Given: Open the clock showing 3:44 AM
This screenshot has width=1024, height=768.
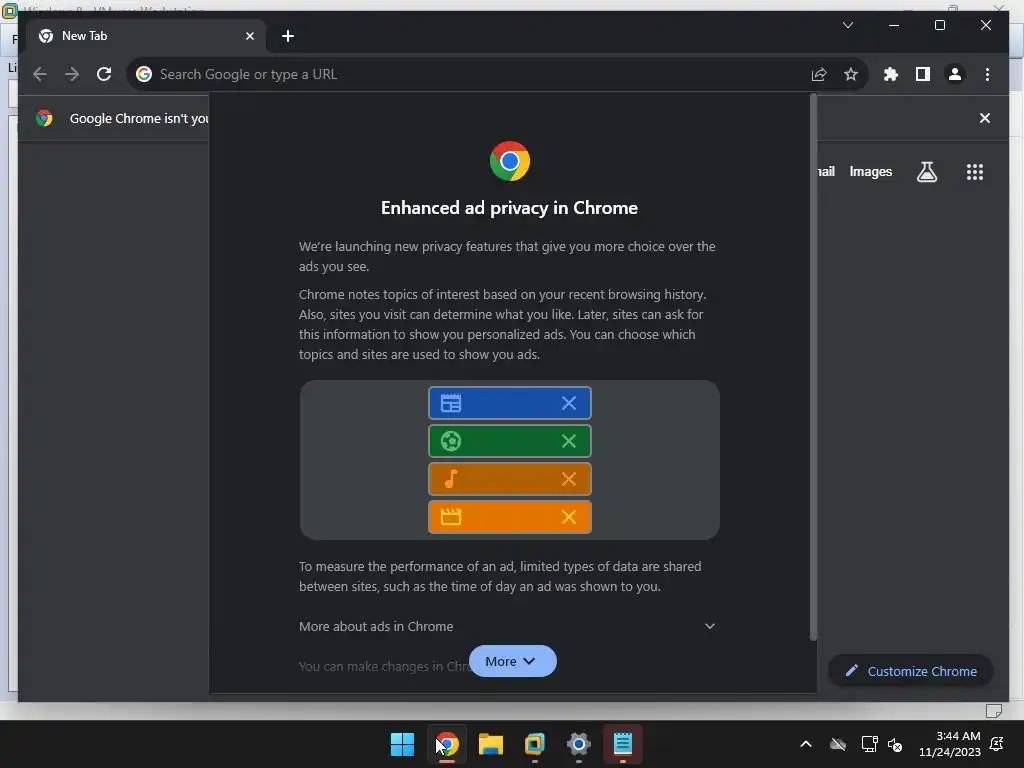Looking at the screenshot, I should coord(950,744).
